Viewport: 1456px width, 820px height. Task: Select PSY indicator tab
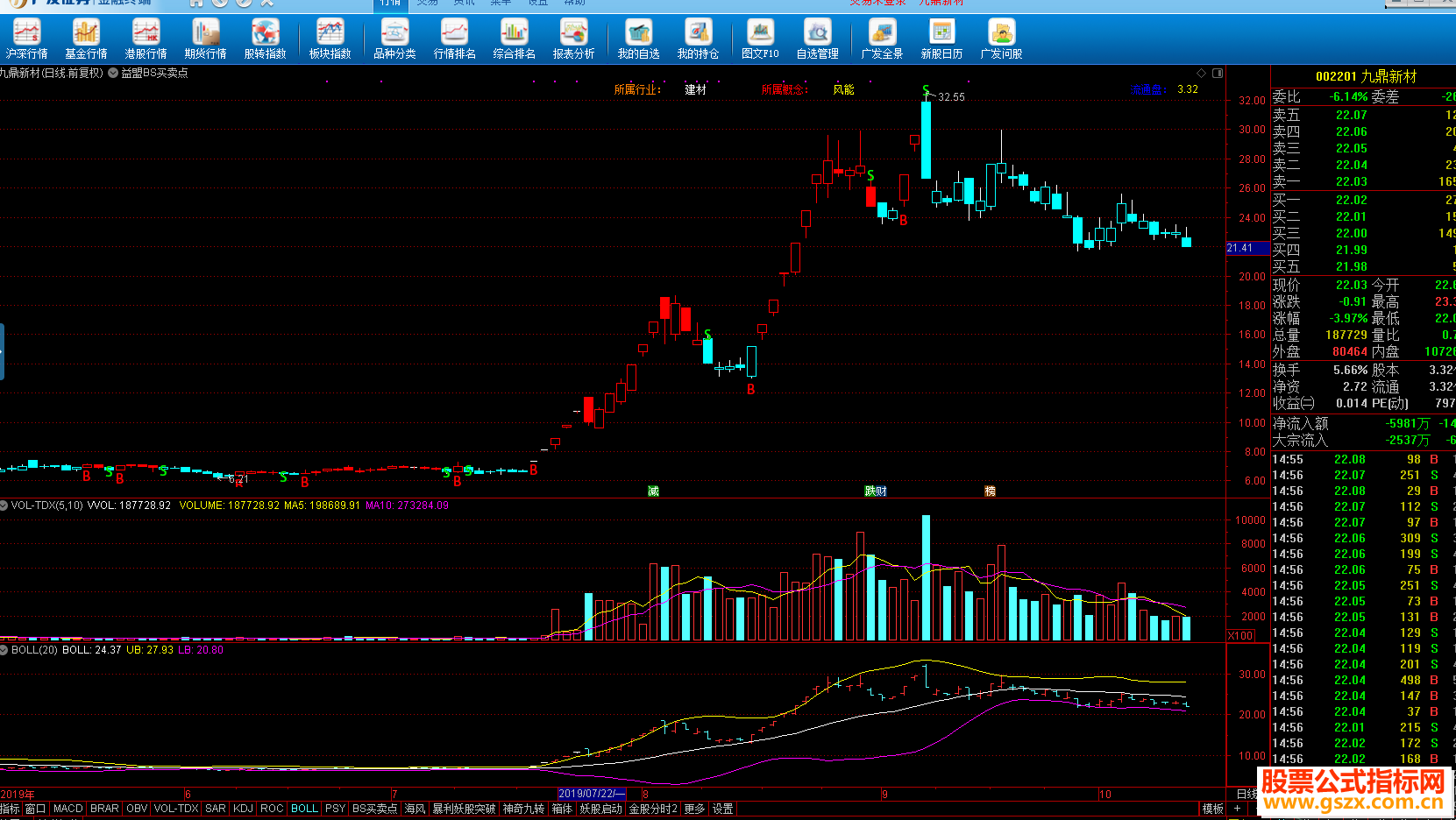335,809
